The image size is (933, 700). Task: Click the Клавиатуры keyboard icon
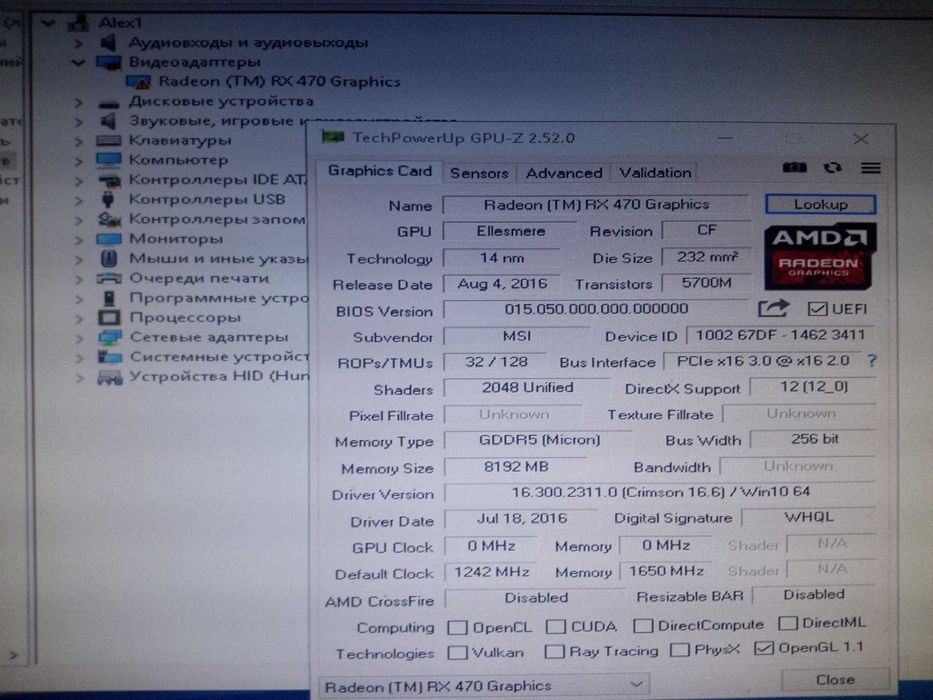(x=109, y=141)
